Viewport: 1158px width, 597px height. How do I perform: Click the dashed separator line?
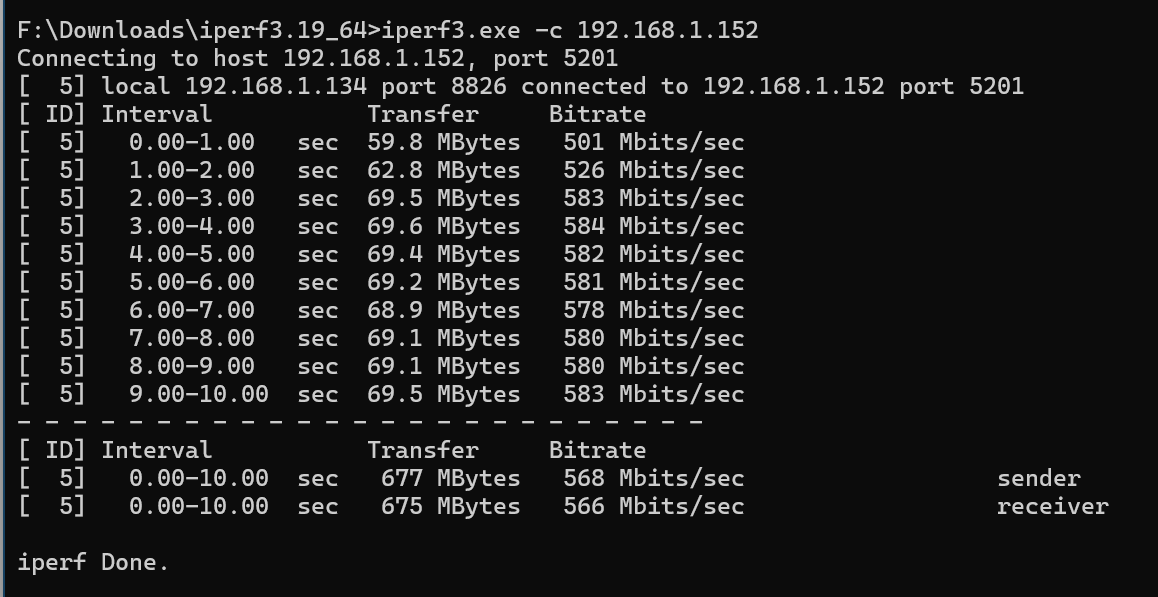click(360, 423)
